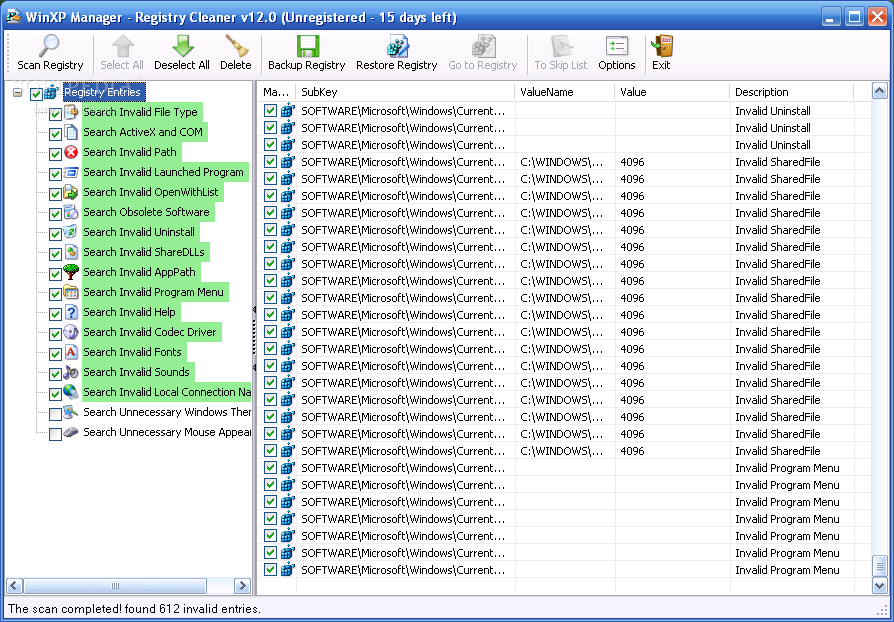Screen dimensions: 894x622
Task: Click the results list vertical scrollbar thumb
Action: pyautogui.click(x=879, y=566)
